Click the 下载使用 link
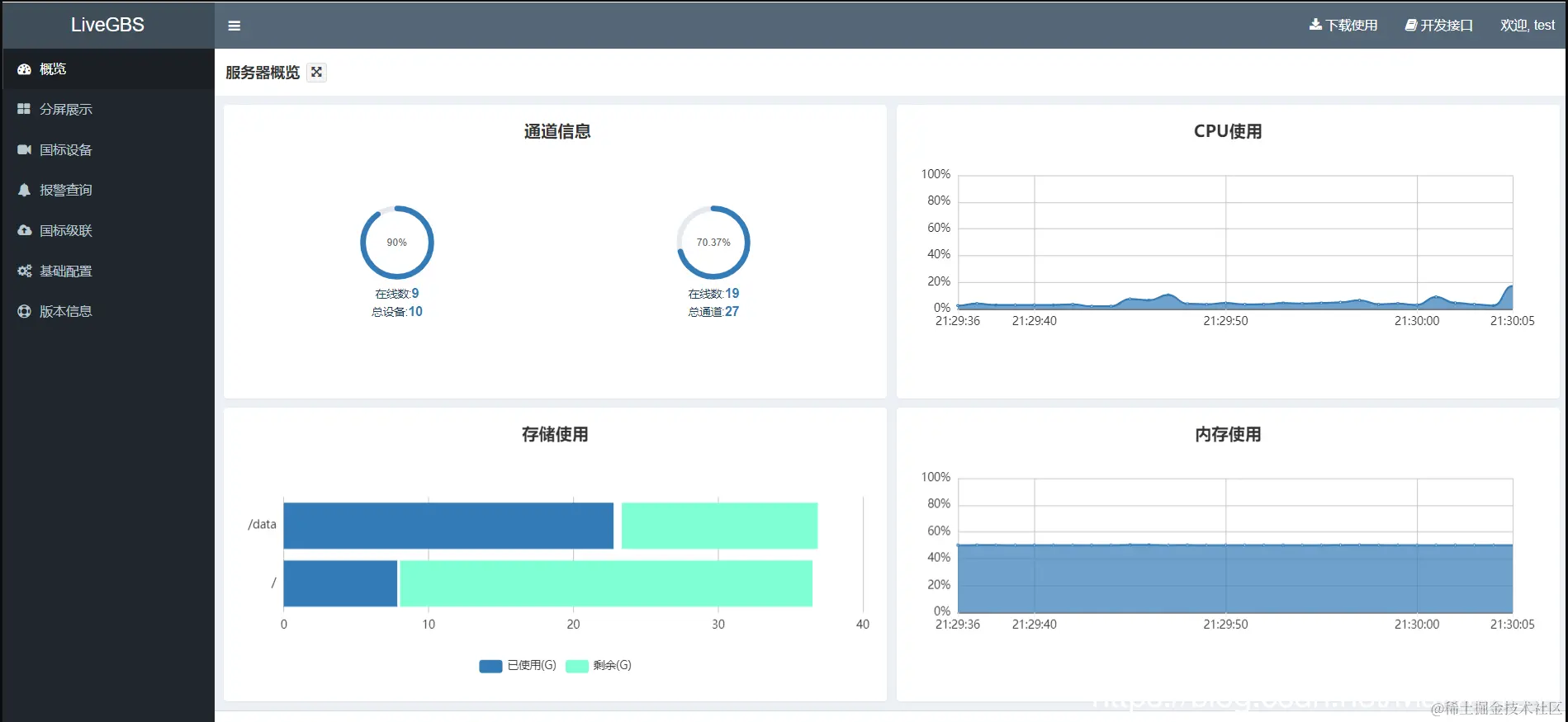The height and width of the screenshot is (722, 1568). (1343, 26)
